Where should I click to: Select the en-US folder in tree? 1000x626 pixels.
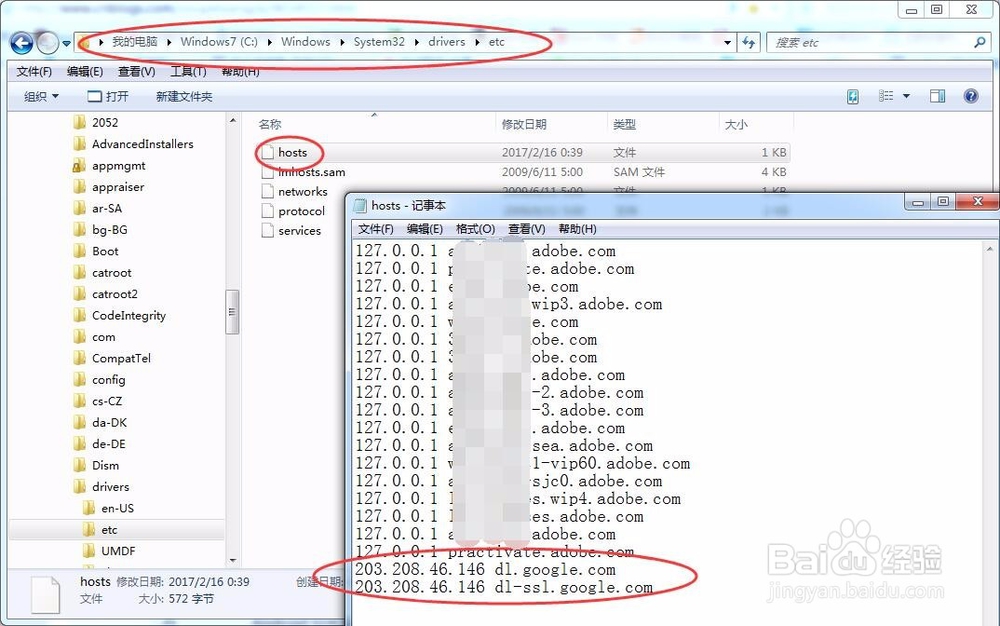[117, 508]
